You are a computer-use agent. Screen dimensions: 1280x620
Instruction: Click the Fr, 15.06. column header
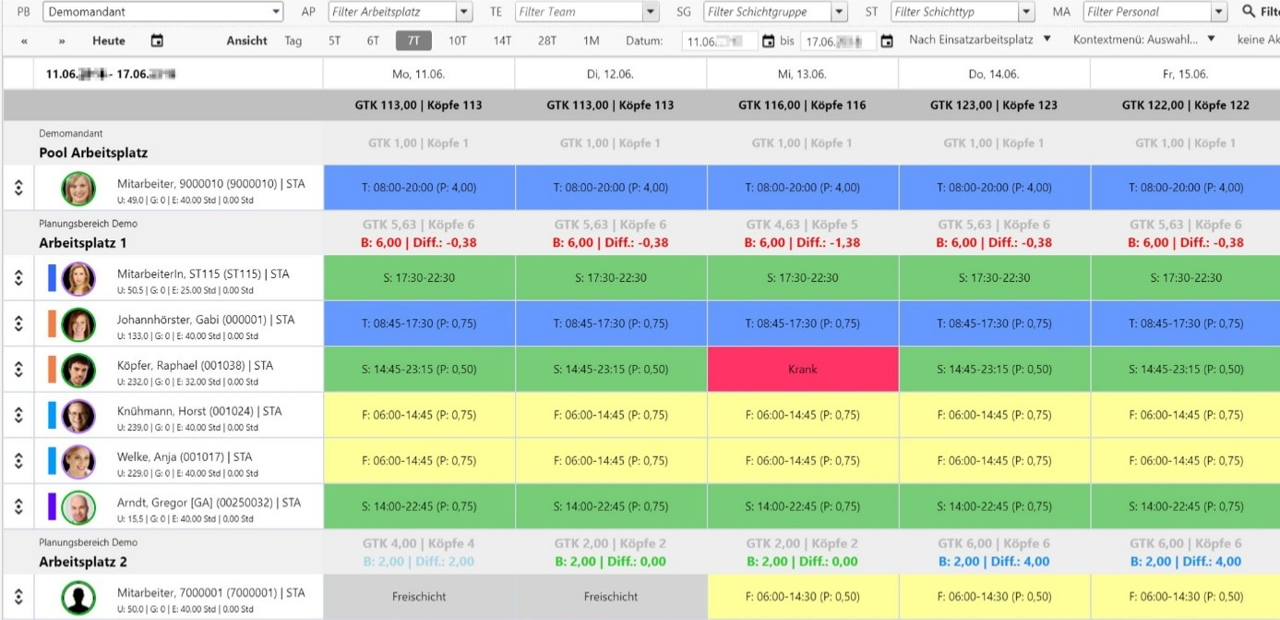tap(1185, 74)
